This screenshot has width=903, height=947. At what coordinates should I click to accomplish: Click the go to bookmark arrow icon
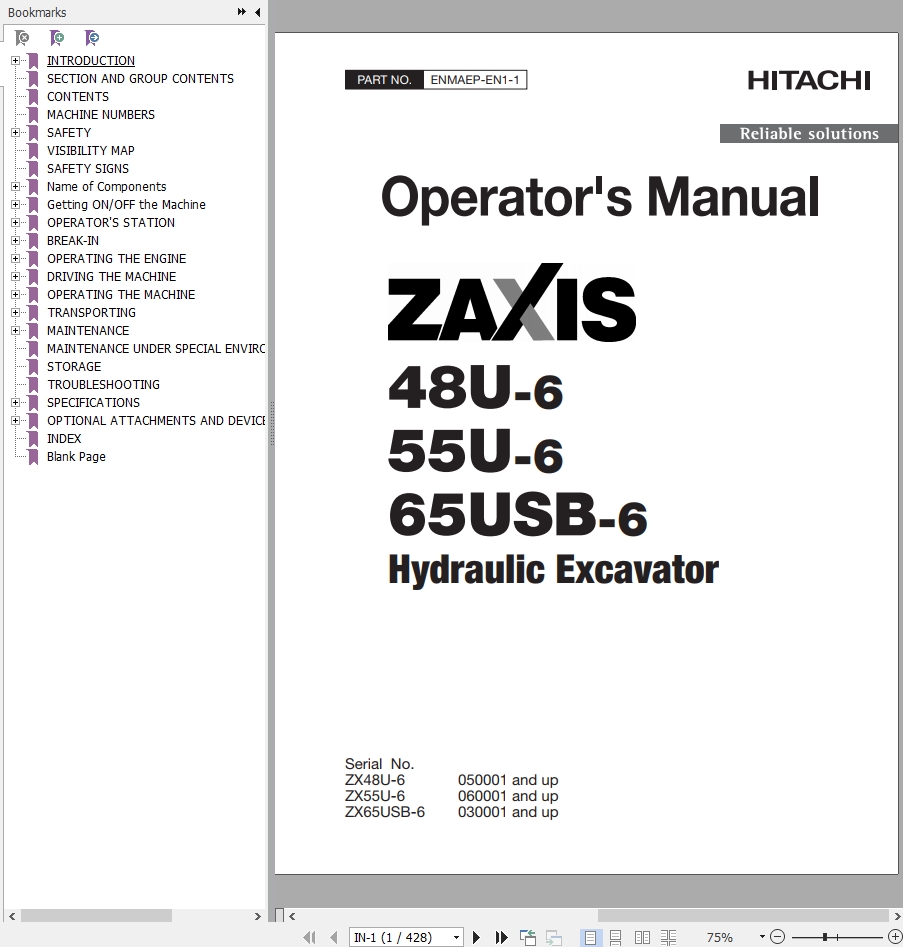point(92,38)
